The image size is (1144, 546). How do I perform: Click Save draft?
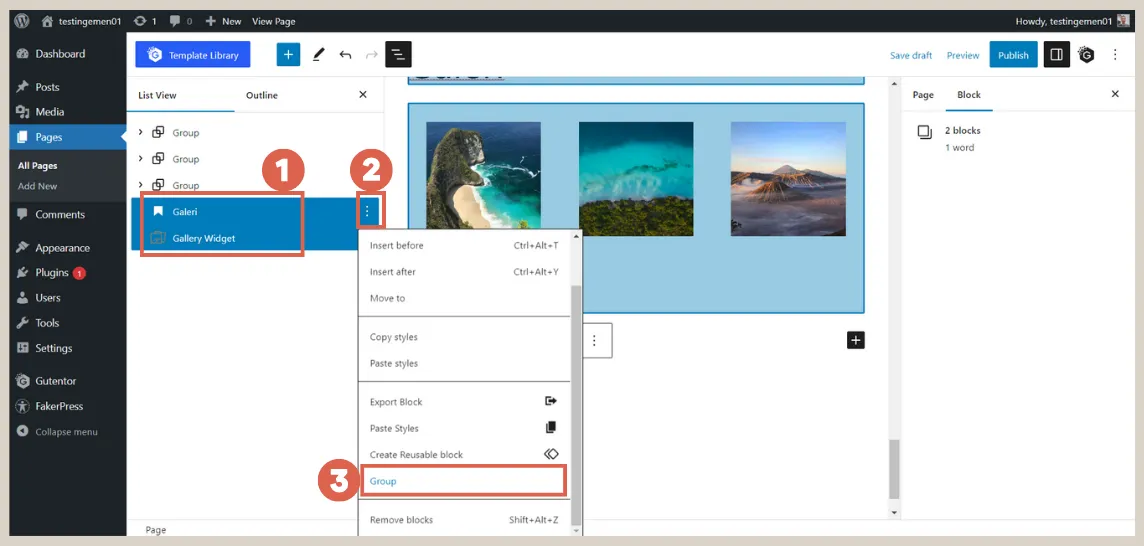click(911, 55)
